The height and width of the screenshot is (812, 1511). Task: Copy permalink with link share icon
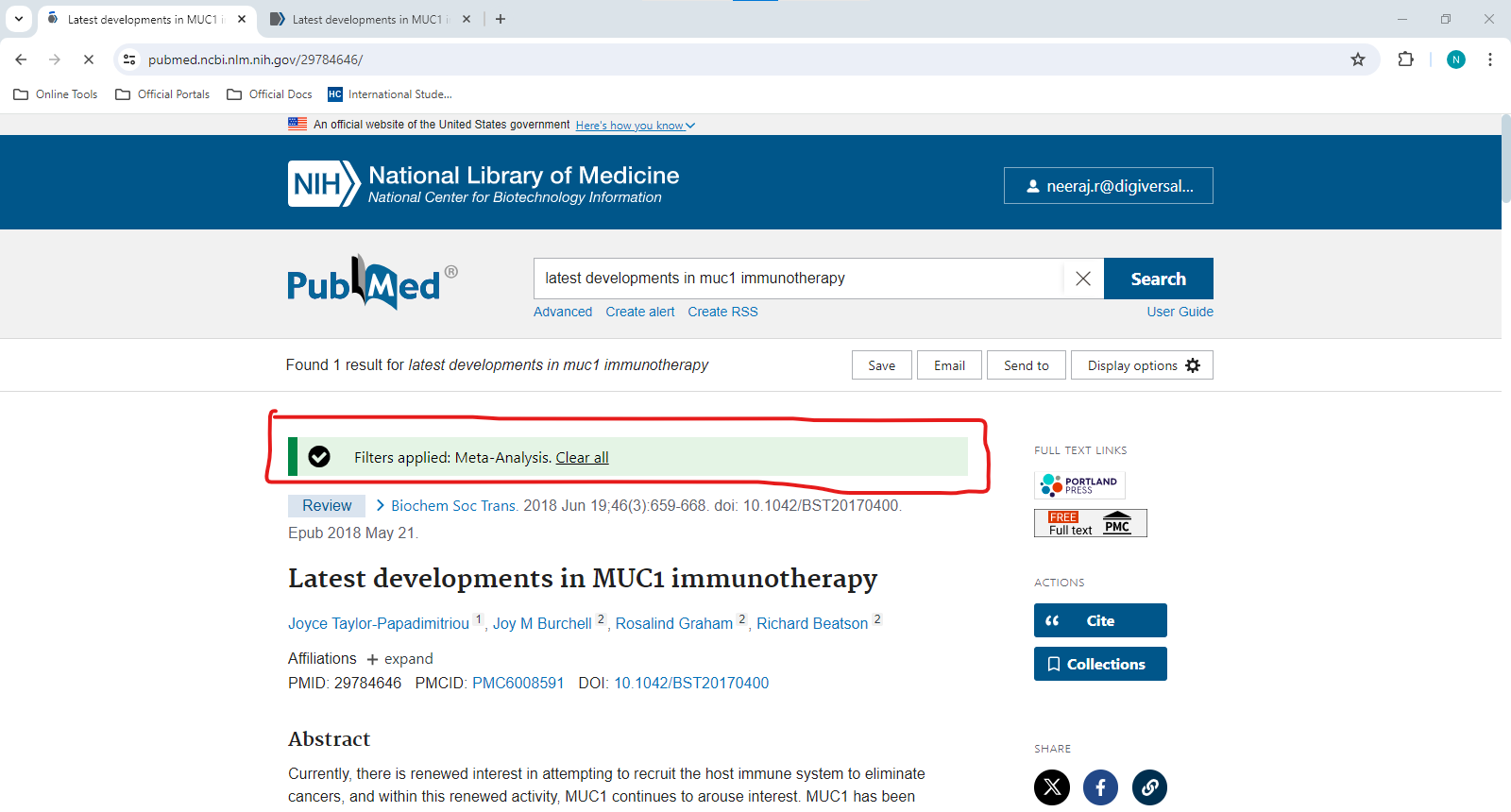click(x=1149, y=787)
